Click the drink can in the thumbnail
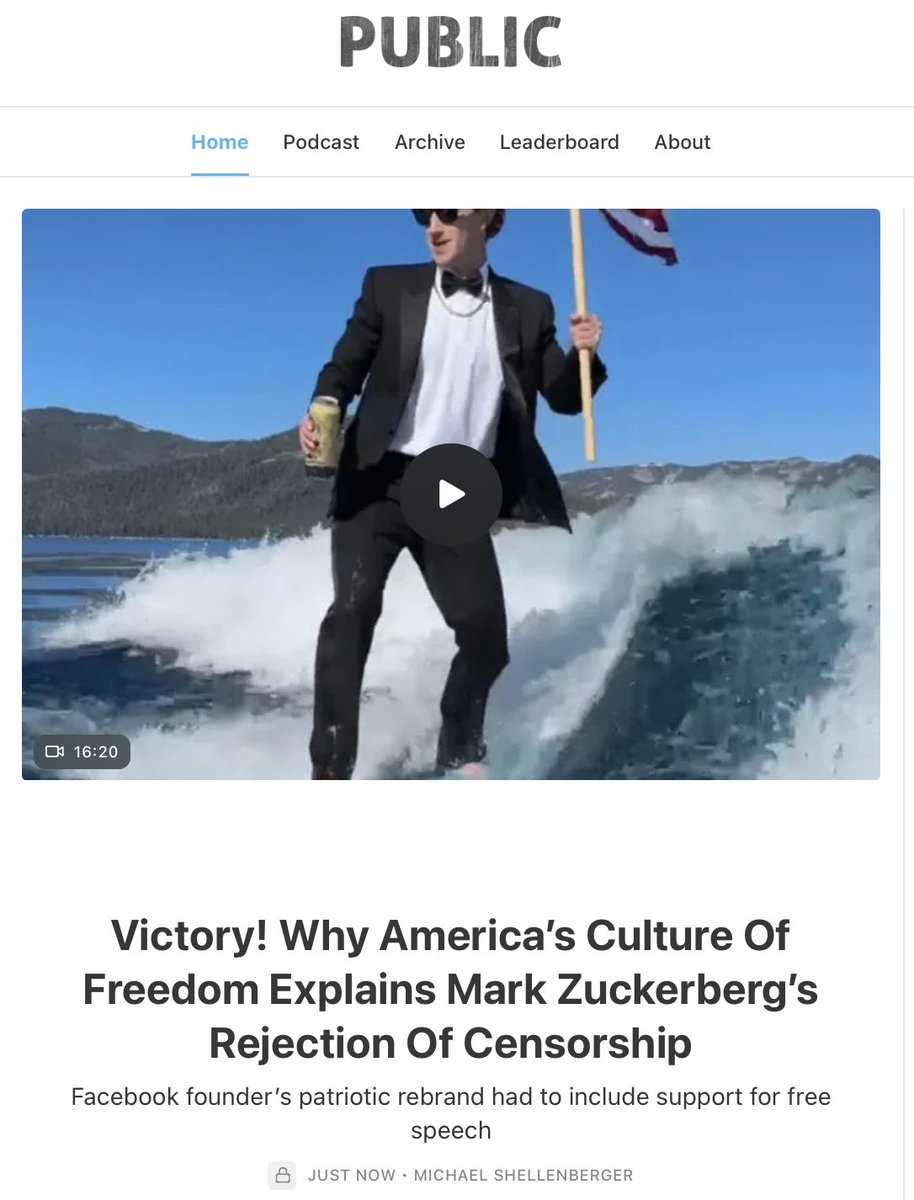 [x=323, y=433]
